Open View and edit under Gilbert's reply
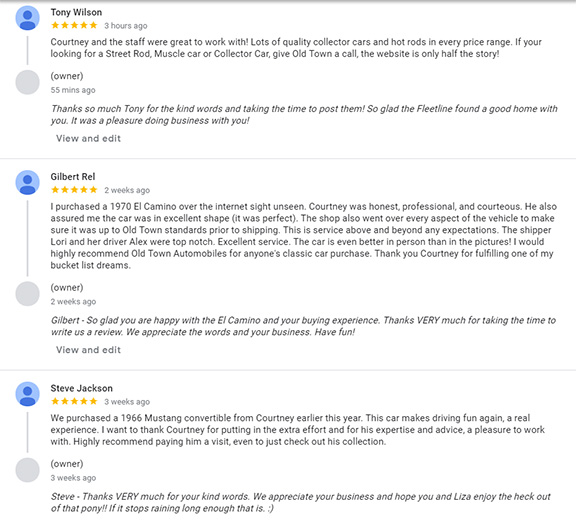This screenshot has height=522, width=576. tap(88, 350)
